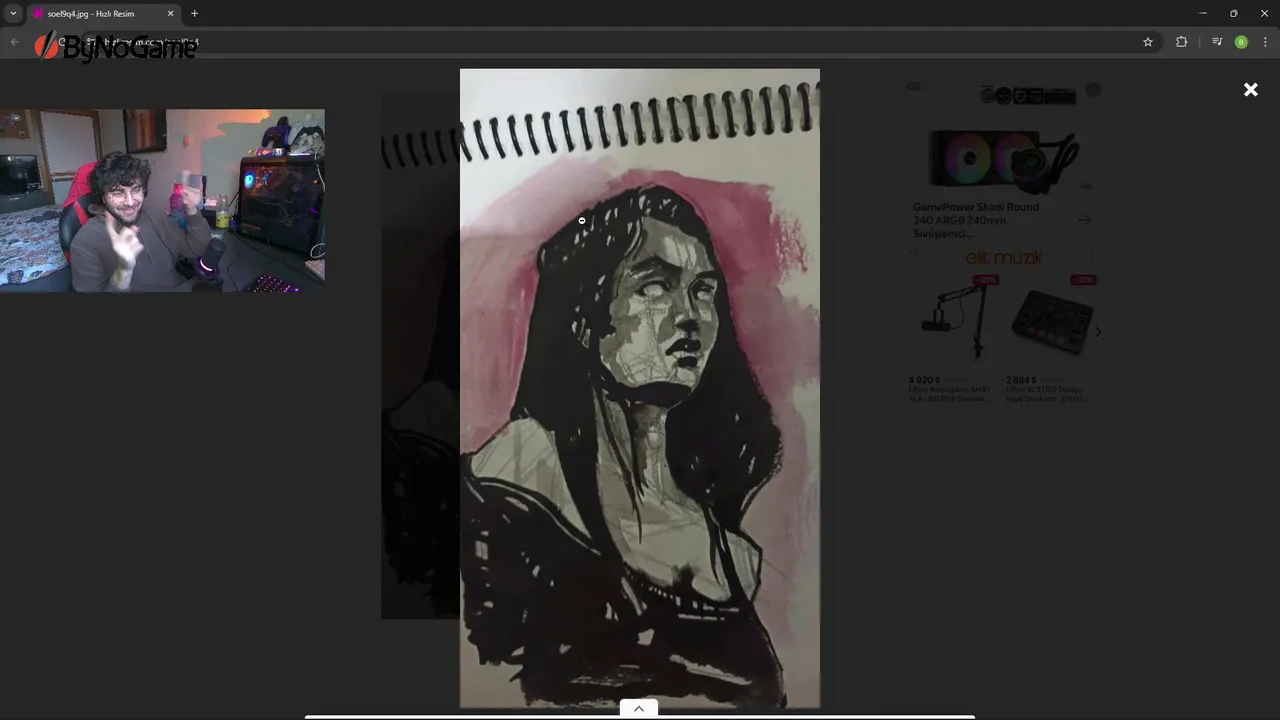Minimize the Chrome window

(1203, 13)
